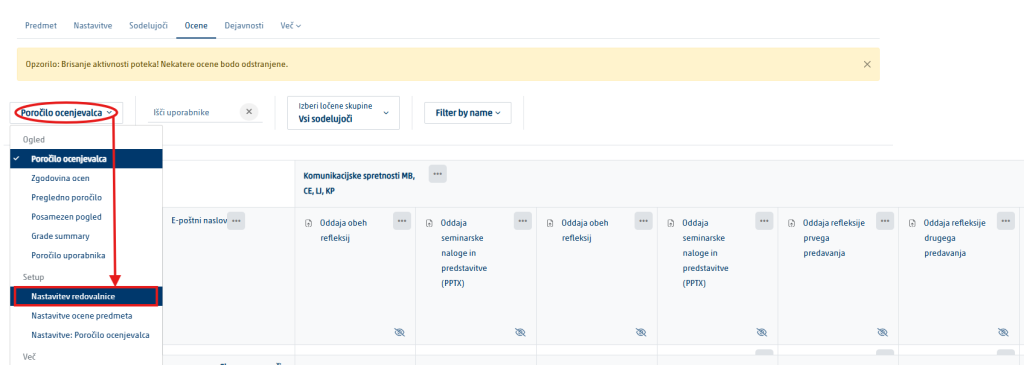Expand the Filter by name dropdown
Viewport: 1024px width, 365px height.
pos(468,112)
